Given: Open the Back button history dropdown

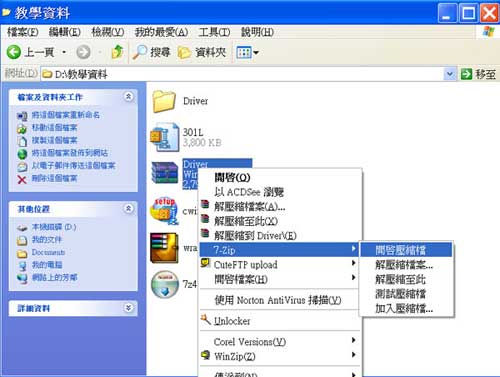Looking at the screenshot, I should click(x=64, y=52).
